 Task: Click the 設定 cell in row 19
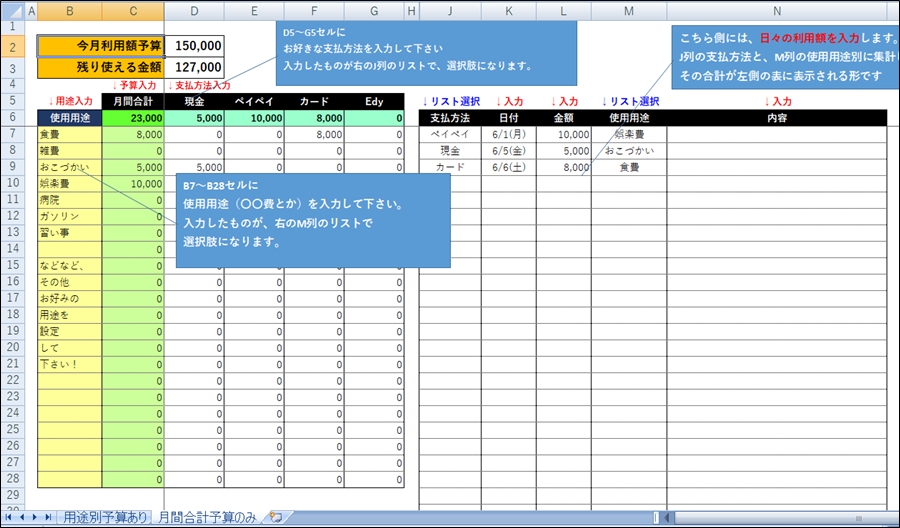click(69, 332)
